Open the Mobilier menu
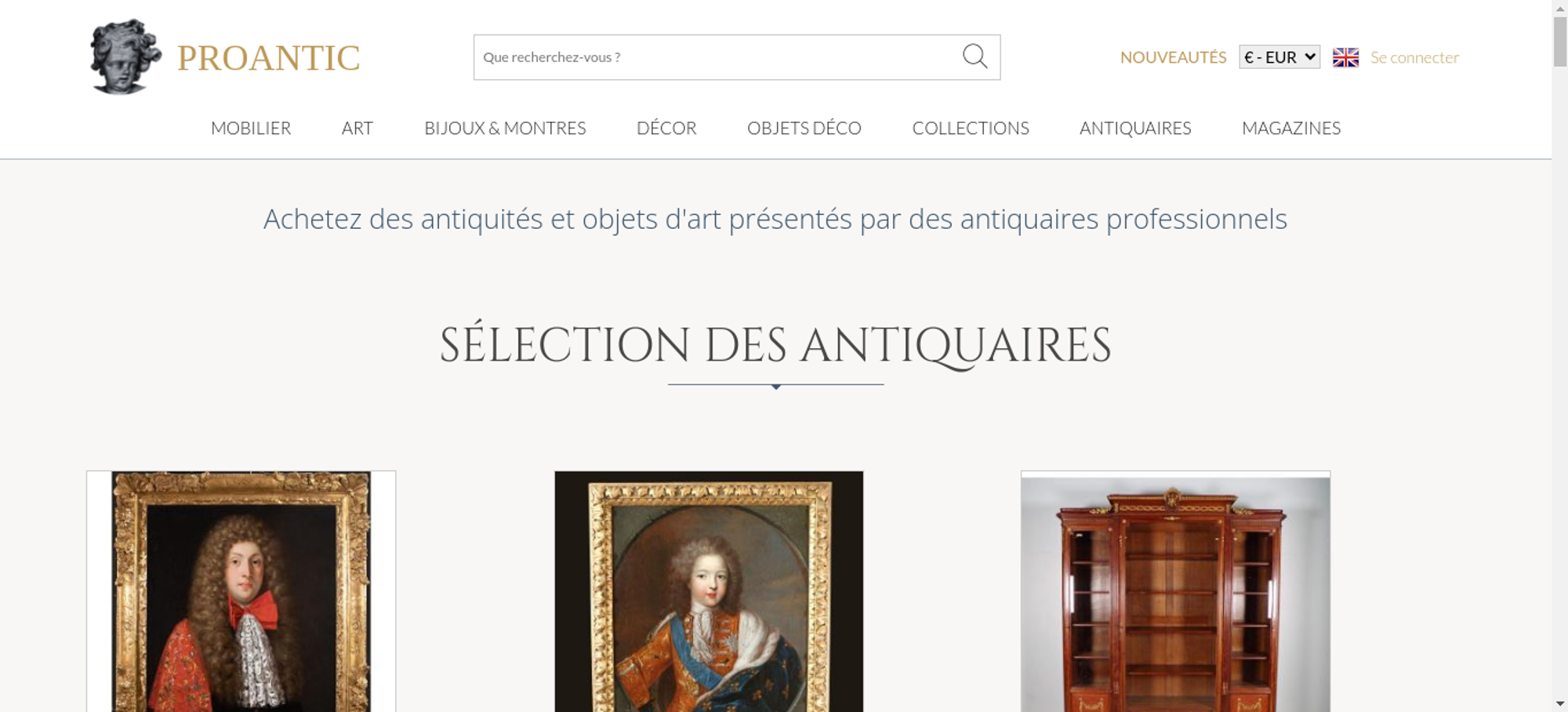1568x712 pixels. (x=251, y=128)
